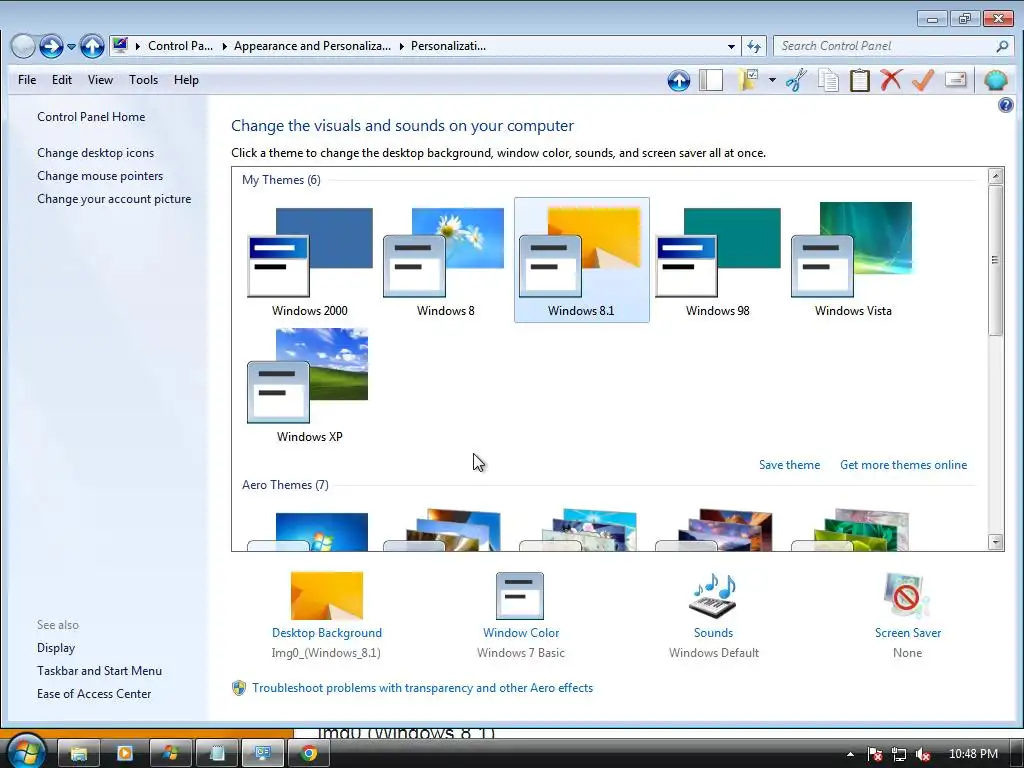
Task: Click the Up one level button in navigation bar
Action: tap(92, 46)
